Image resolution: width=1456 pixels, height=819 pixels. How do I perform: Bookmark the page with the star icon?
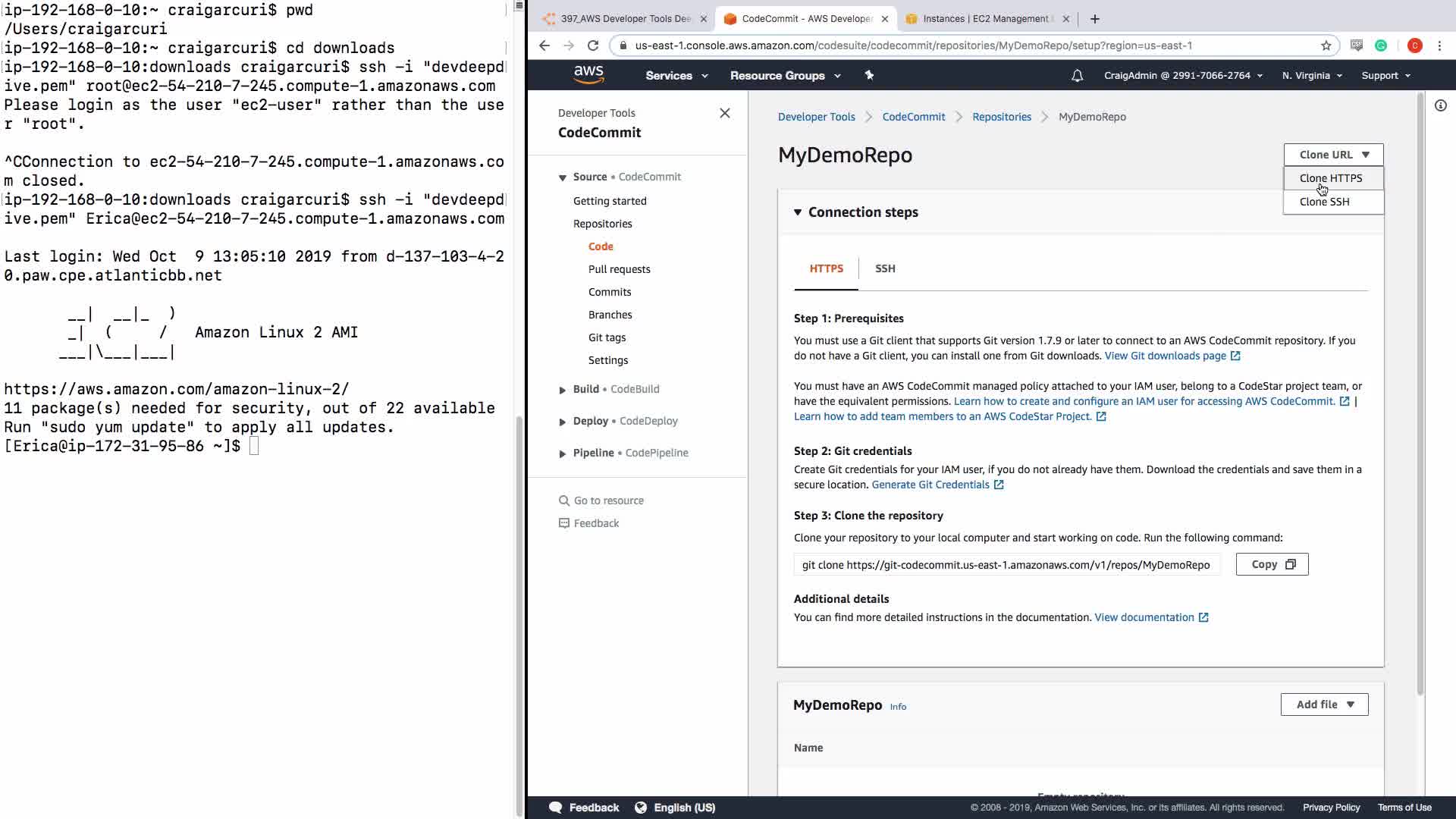point(1326,45)
